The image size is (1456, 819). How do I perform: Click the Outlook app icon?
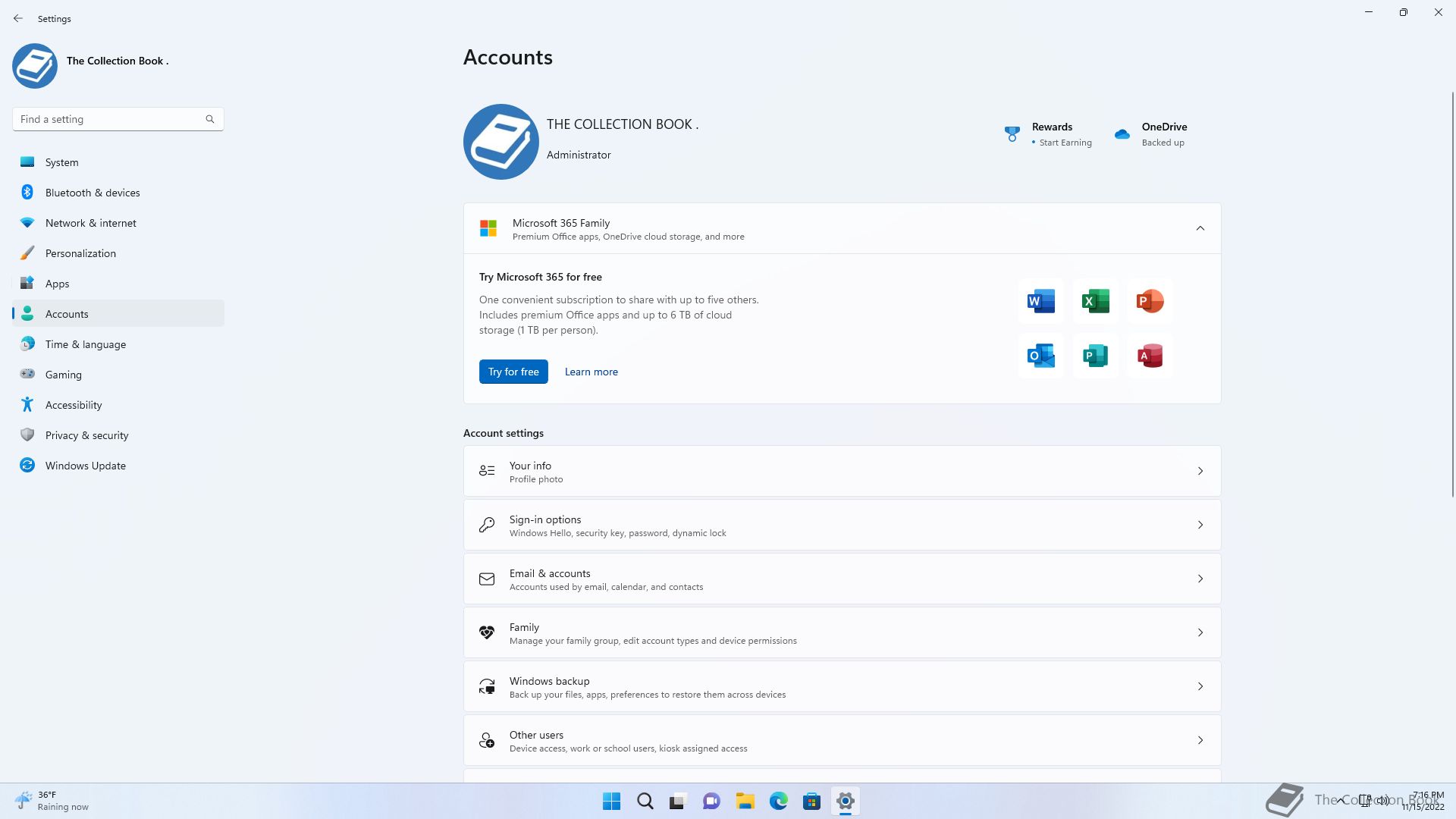point(1040,356)
